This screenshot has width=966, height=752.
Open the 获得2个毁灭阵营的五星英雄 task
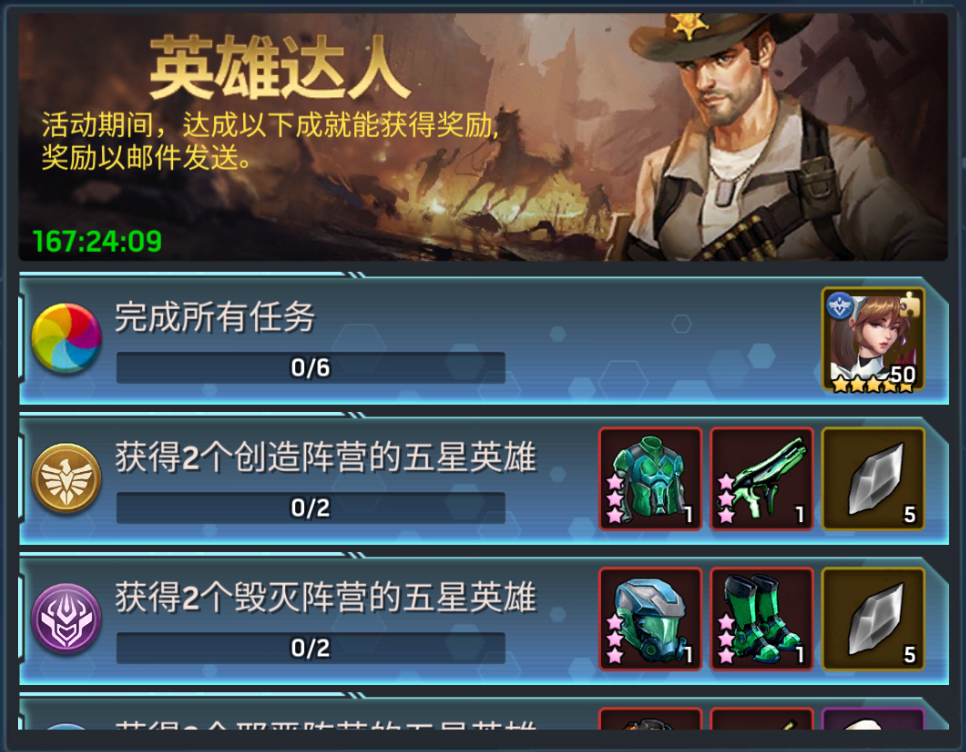326,597
